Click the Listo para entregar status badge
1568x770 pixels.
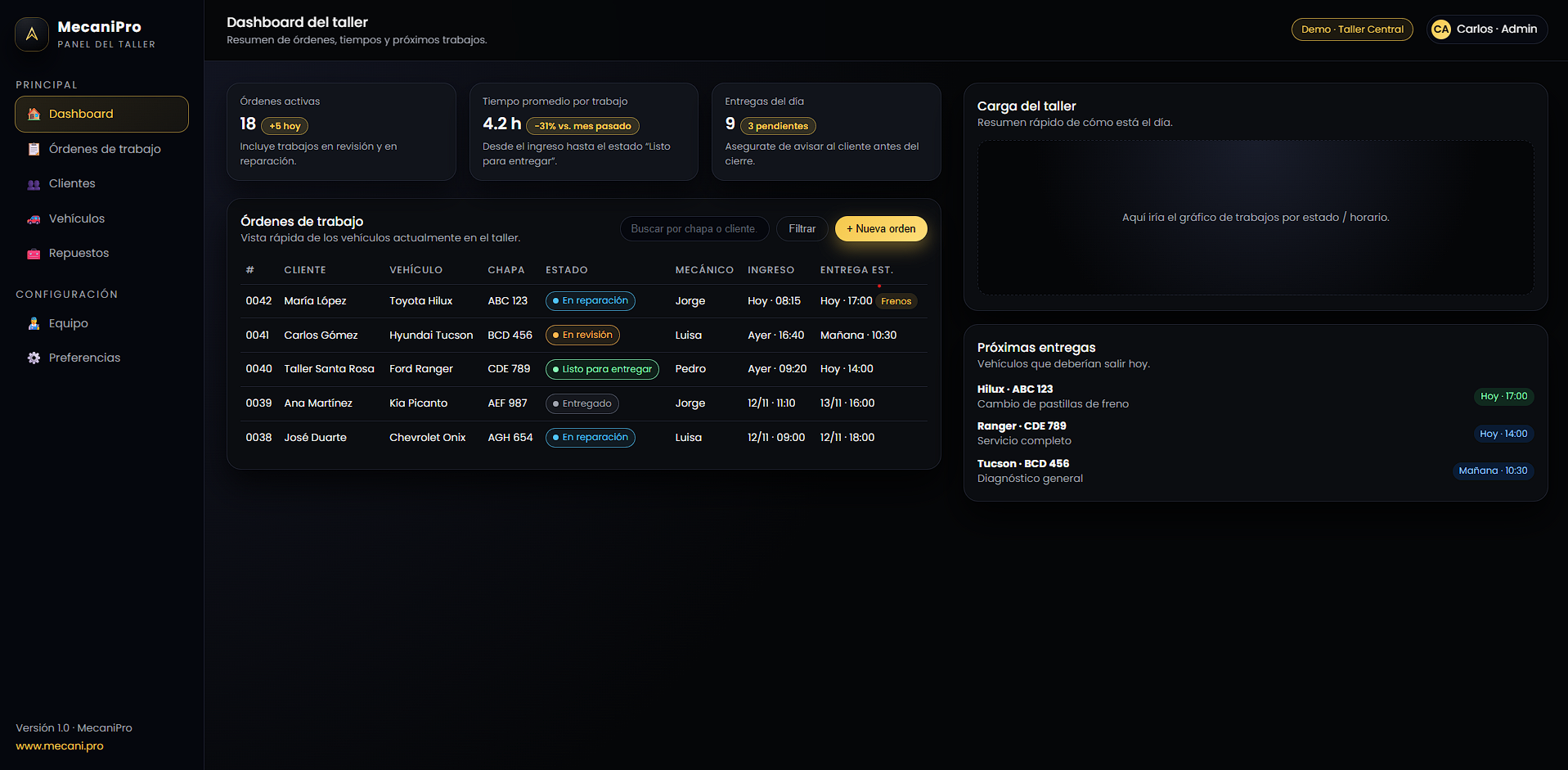602,370
